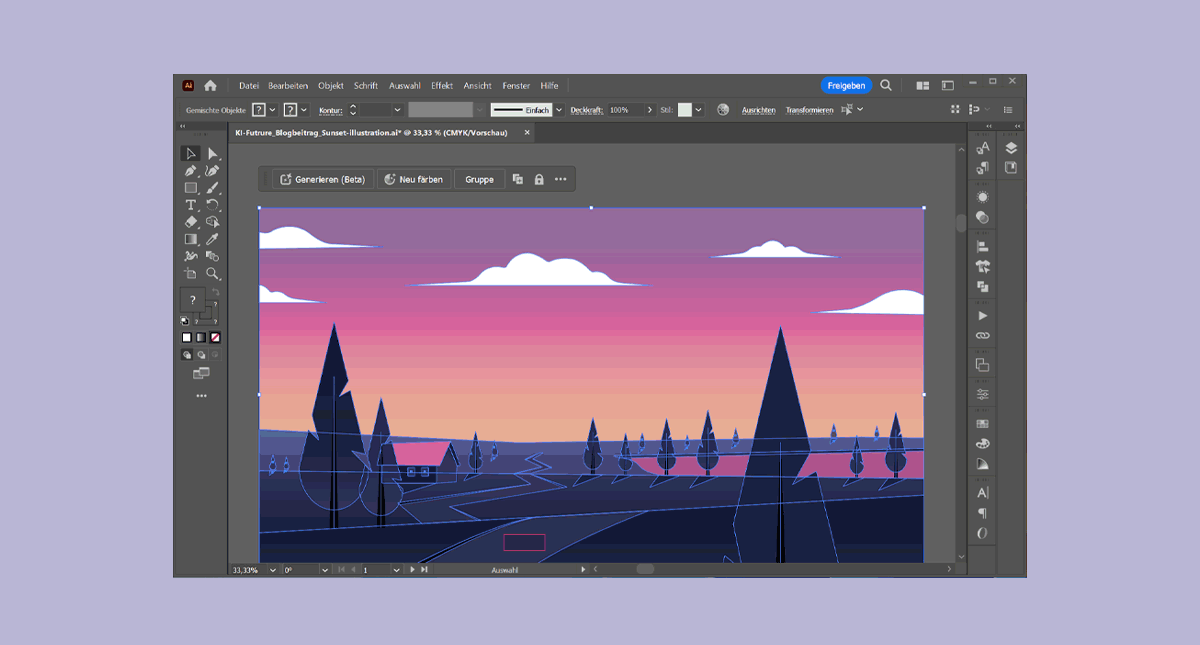
Task: Switch fill mode to Gradient
Action: pyautogui.click(x=200, y=338)
